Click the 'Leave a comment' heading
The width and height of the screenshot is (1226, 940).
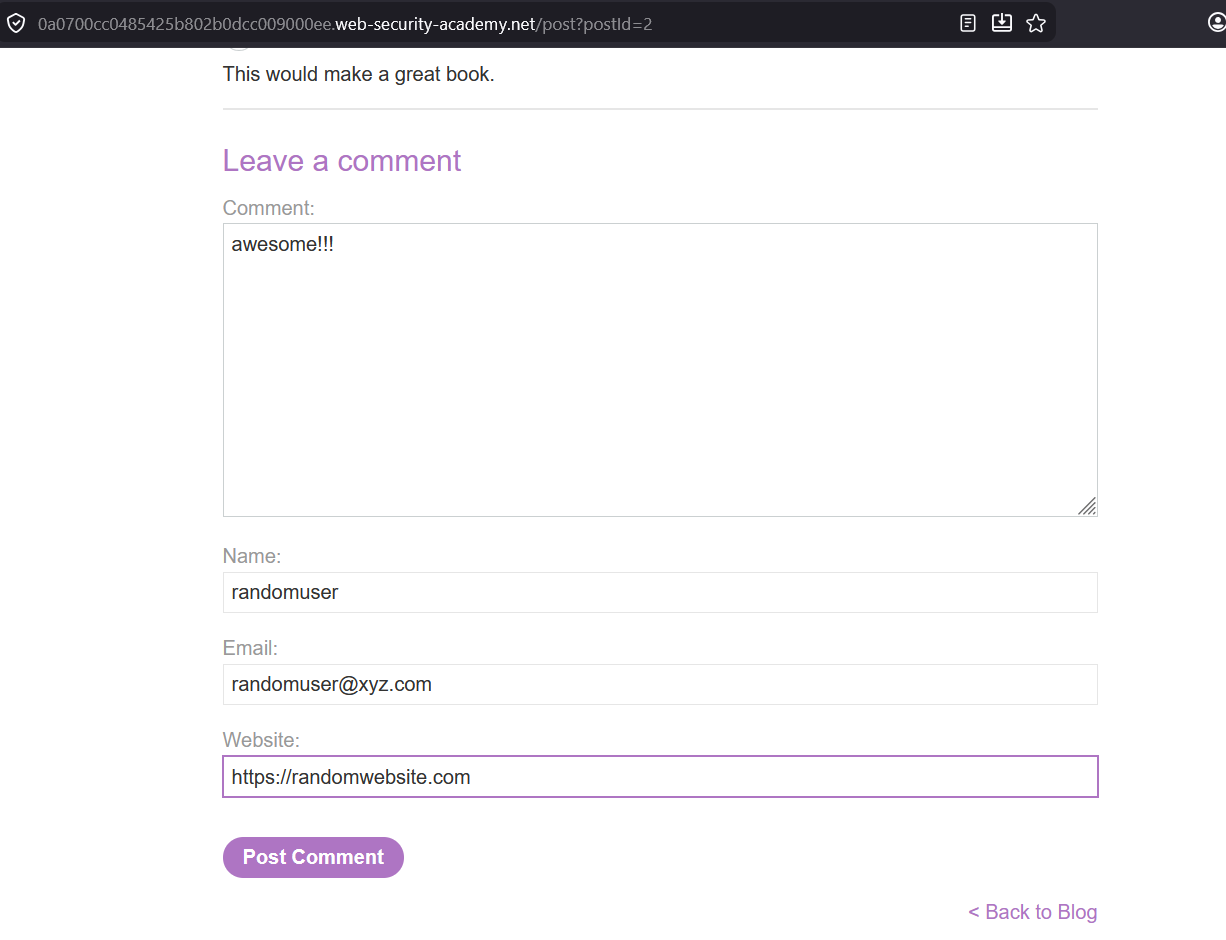[342, 161]
